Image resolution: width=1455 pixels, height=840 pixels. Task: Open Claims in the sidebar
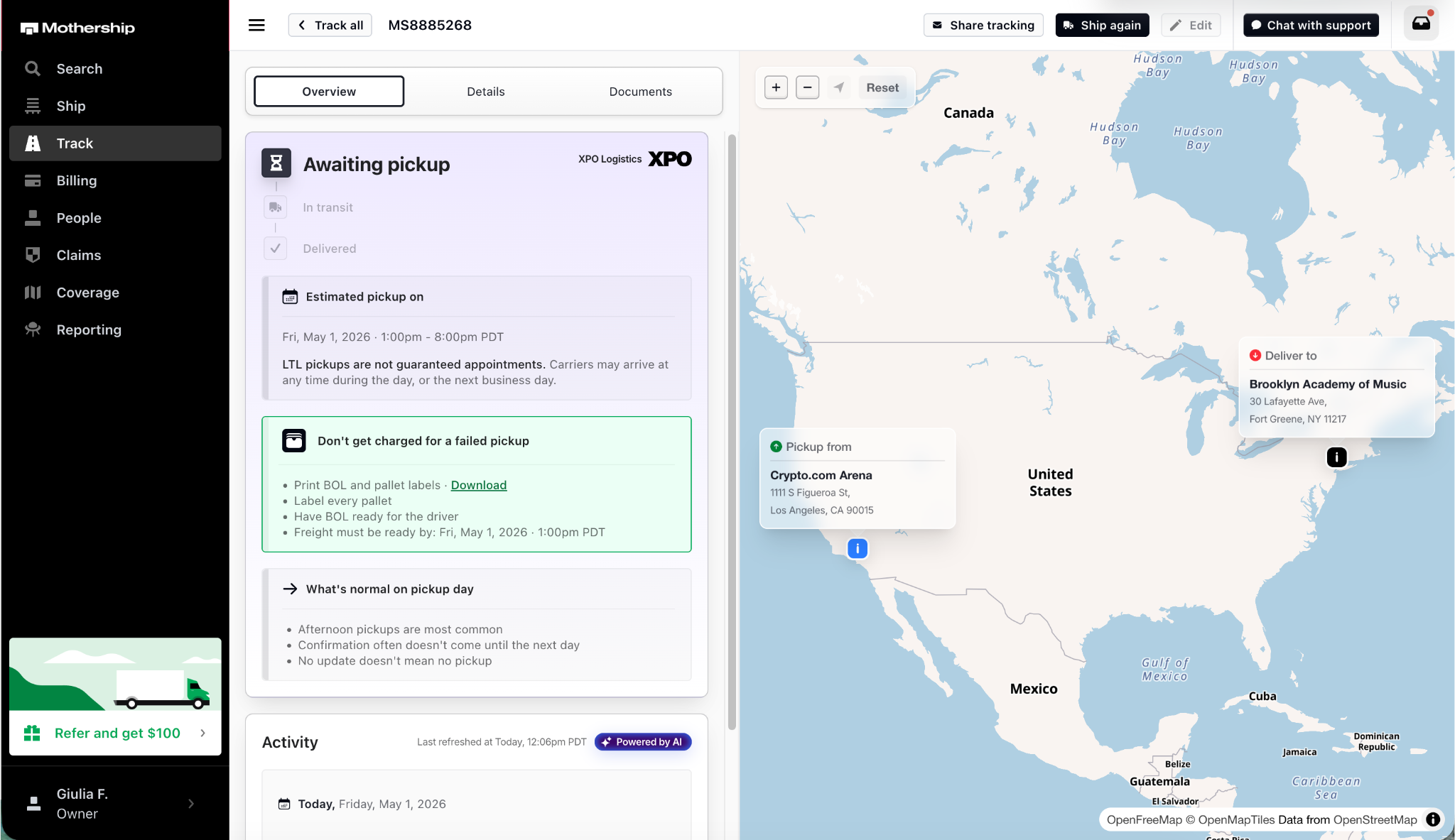[x=115, y=255]
